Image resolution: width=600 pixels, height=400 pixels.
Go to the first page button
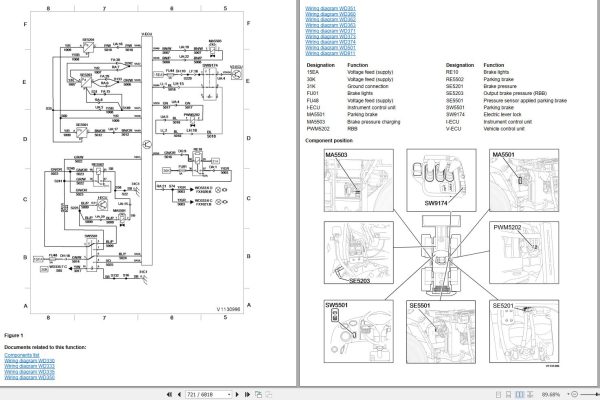(170, 394)
